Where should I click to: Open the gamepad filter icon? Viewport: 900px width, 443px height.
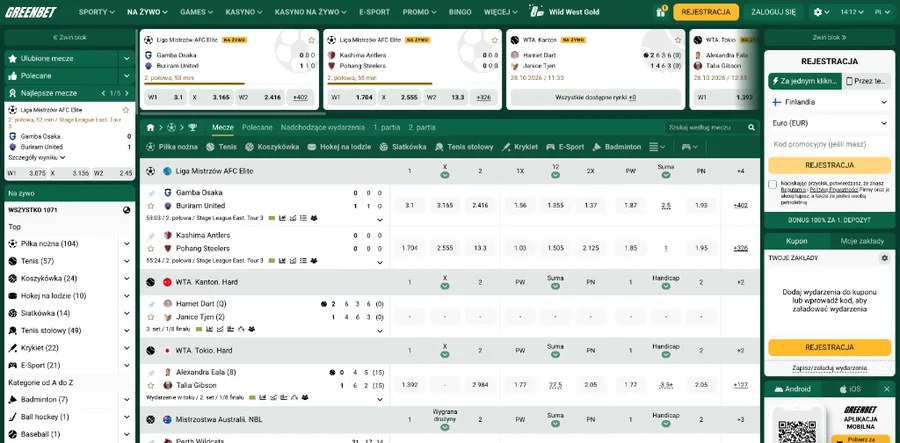click(689, 147)
